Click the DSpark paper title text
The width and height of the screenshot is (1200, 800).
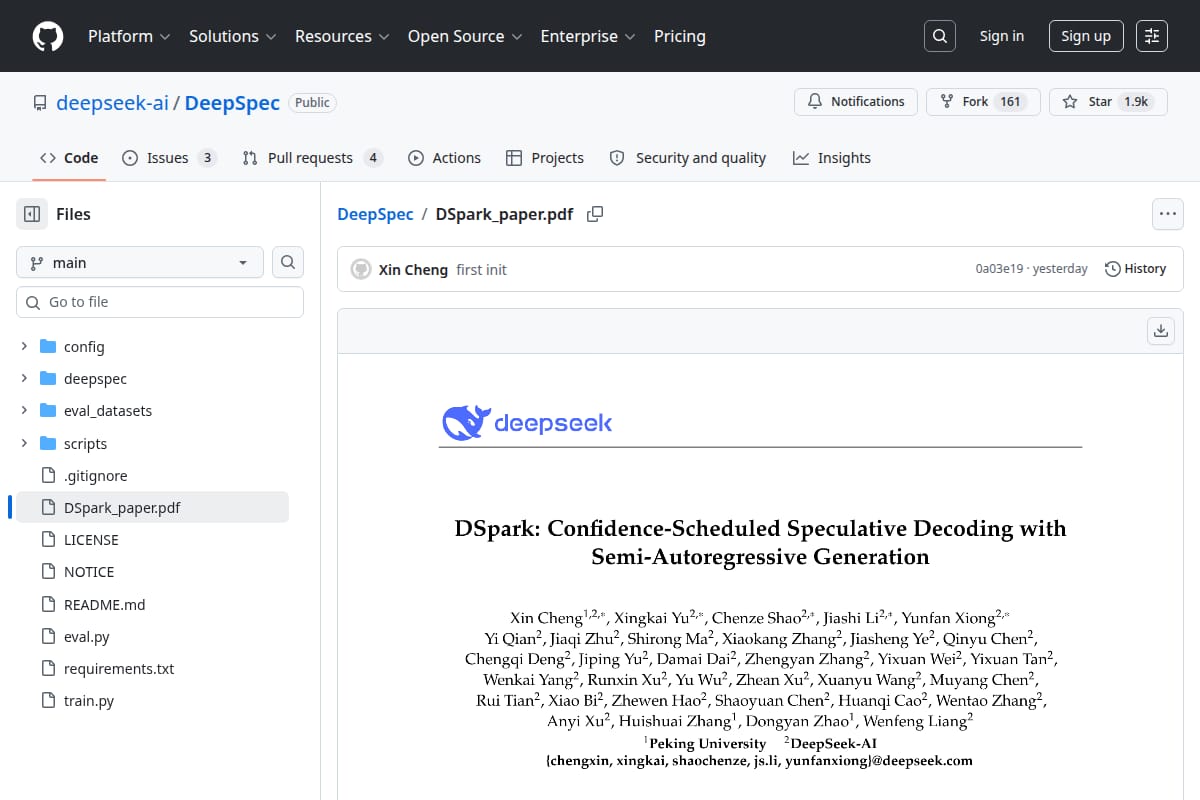[760, 542]
